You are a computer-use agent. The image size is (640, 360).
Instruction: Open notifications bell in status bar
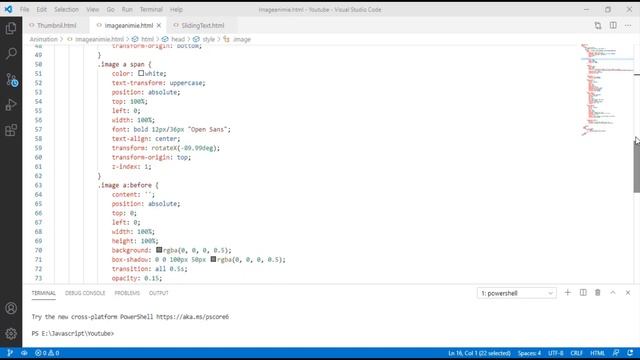630,353
